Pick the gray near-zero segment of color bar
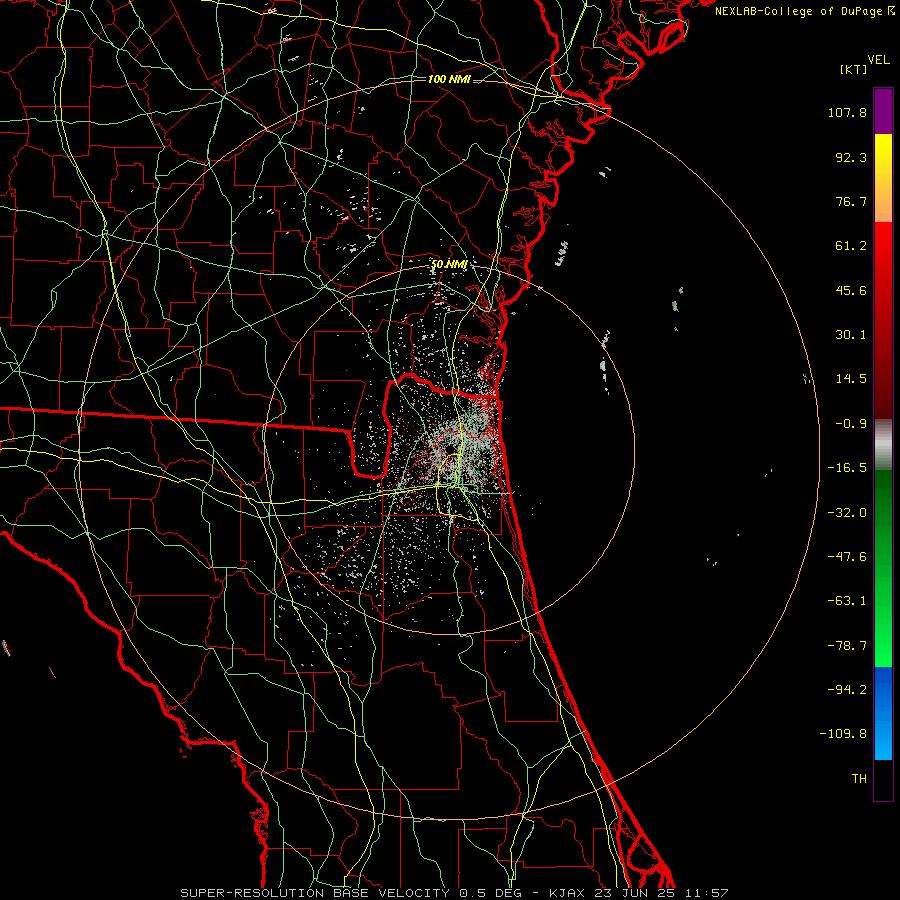 pyautogui.click(x=883, y=444)
